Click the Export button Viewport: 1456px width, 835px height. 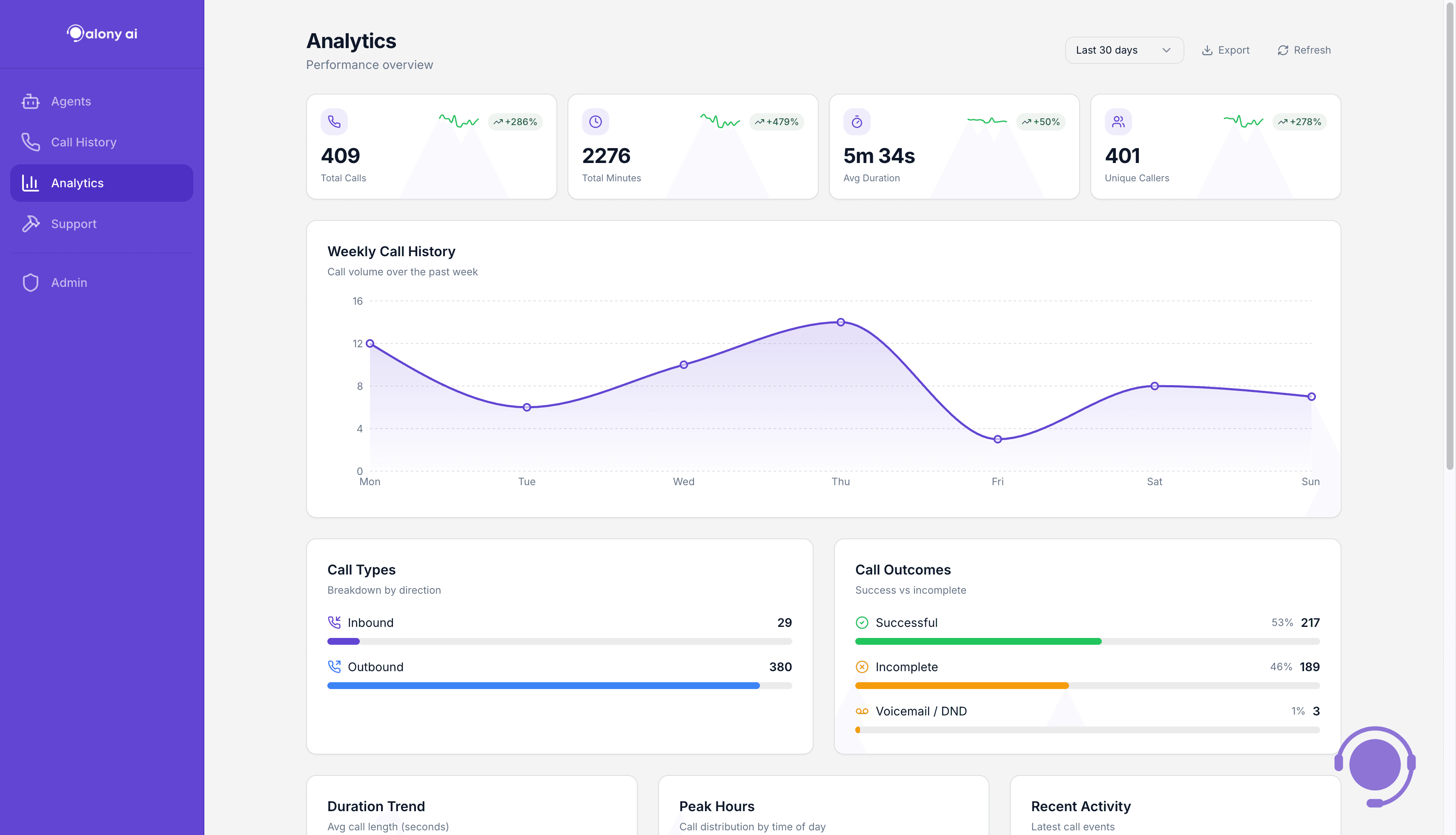coord(1225,50)
